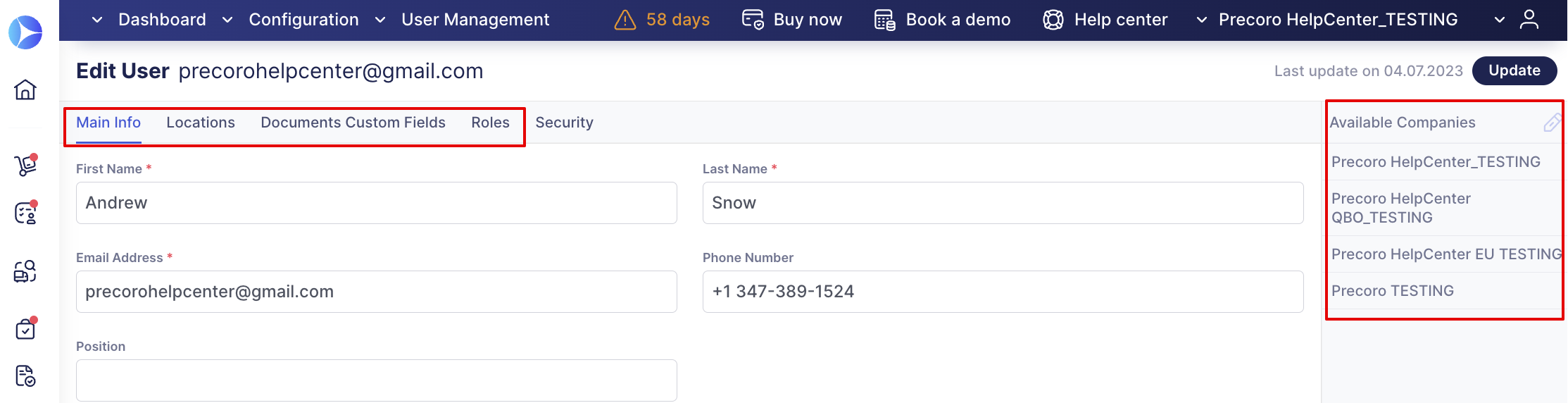1568x403 pixels.
Task: Expand the User Management dropdown chevron
Action: [380, 20]
